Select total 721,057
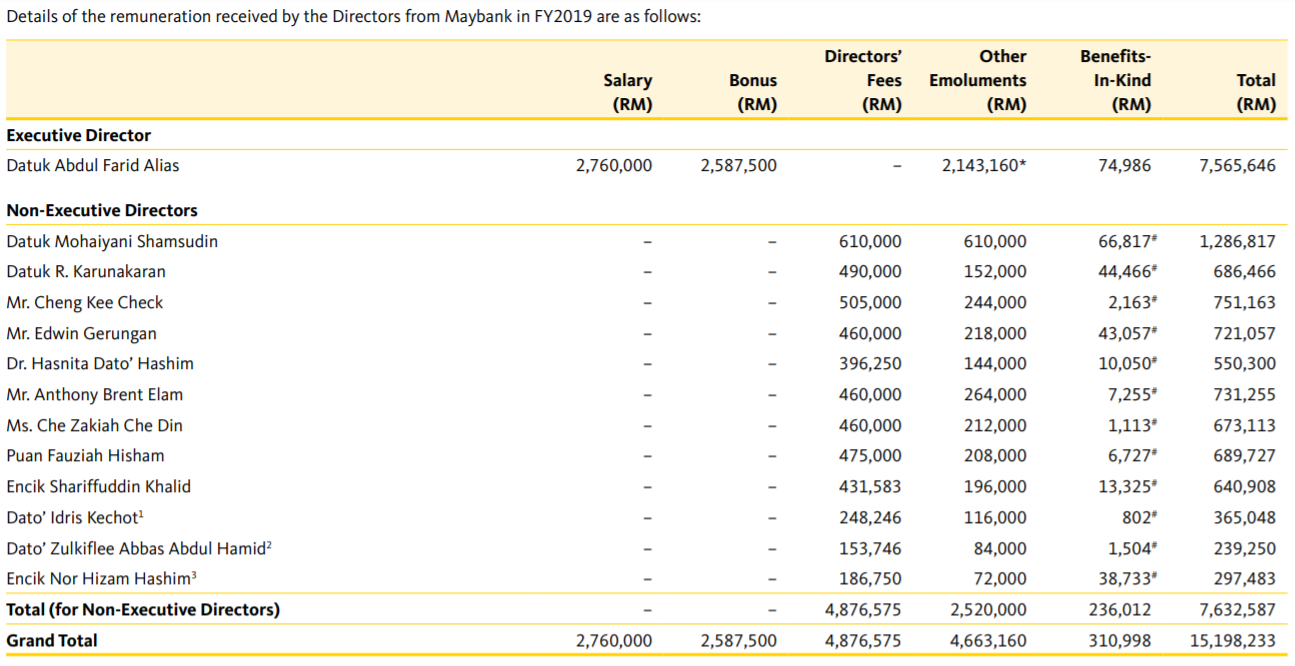1295x666 pixels. click(1245, 333)
